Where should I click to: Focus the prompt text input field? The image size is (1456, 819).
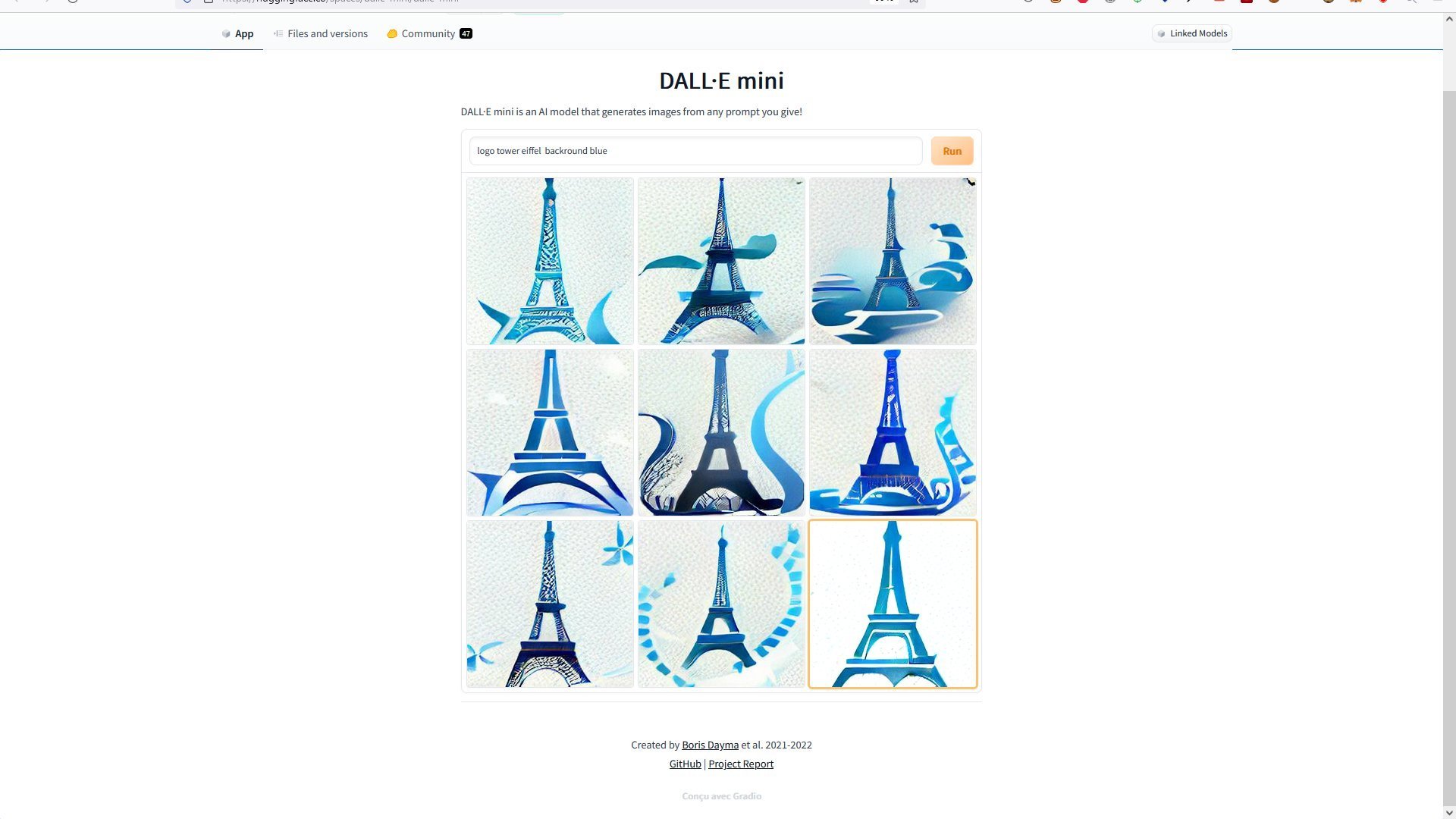point(695,151)
